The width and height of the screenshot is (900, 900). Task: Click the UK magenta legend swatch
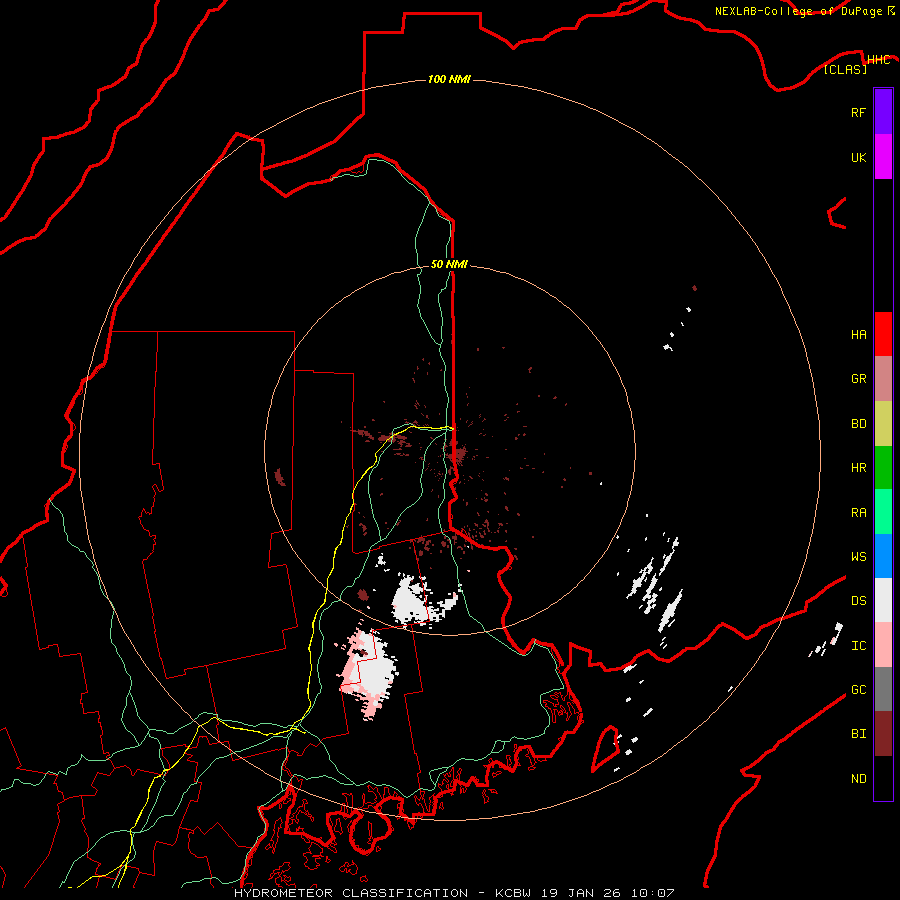click(883, 157)
